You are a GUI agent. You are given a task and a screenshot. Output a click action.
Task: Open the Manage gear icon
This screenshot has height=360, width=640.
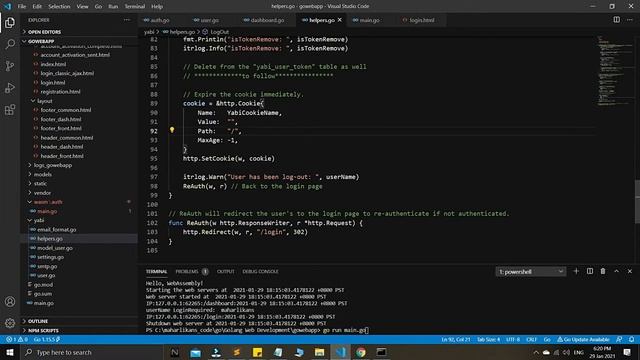coord(10,323)
